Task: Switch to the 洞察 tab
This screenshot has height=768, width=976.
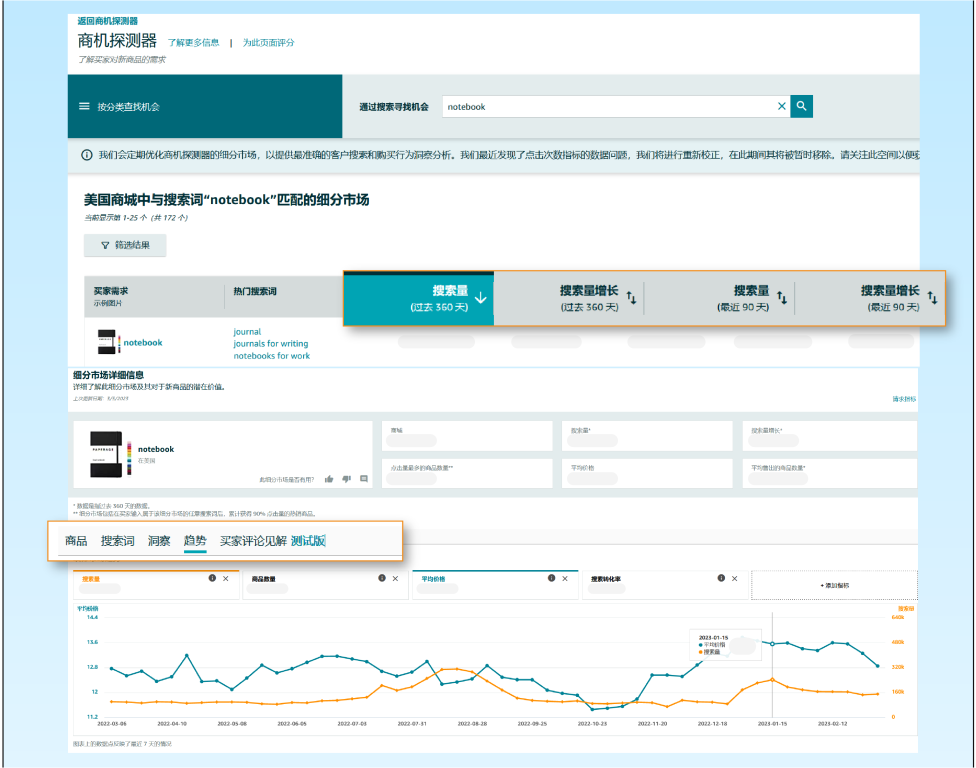Action: pyautogui.click(x=159, y=541)
